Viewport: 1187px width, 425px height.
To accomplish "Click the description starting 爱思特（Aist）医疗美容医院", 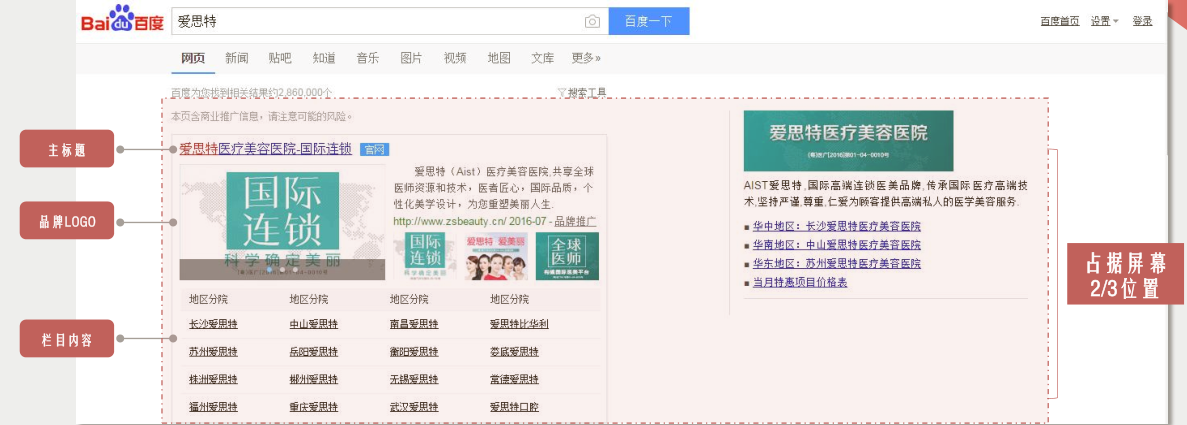I will pyautogui.click(x=495, y=188).
